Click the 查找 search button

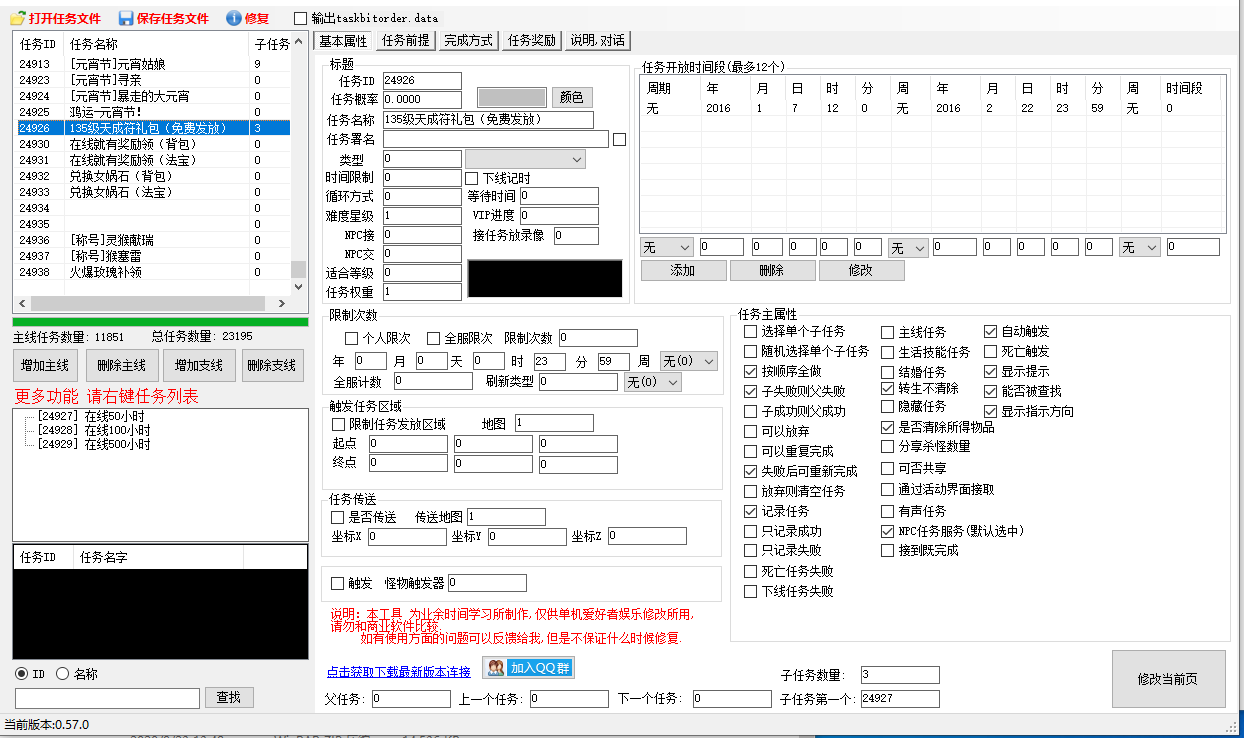(x=229, y=698)
